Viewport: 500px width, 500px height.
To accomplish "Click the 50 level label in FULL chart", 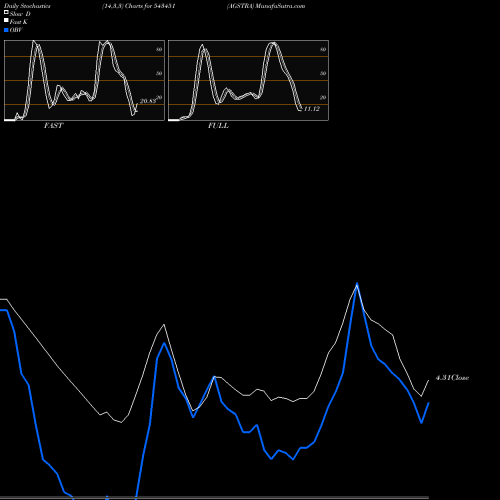I will click(x=323, y=73).
